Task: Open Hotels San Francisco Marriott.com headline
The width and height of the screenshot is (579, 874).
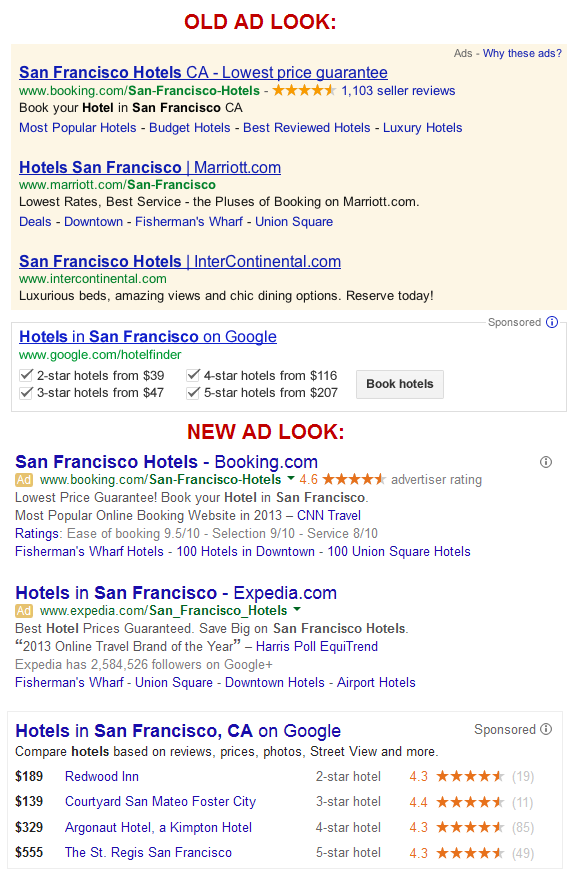Action: point(150,167)
